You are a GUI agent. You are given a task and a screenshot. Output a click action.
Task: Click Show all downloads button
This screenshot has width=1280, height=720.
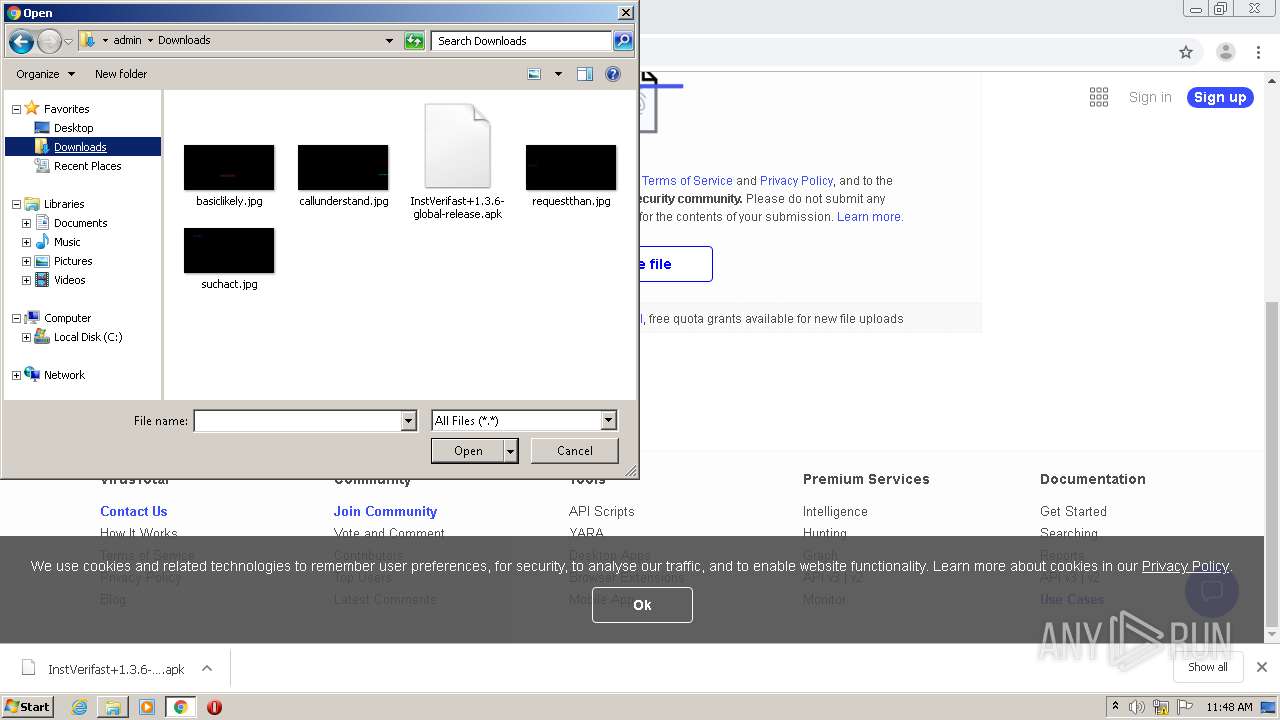pyautogui.click(x=1208, y=667)
